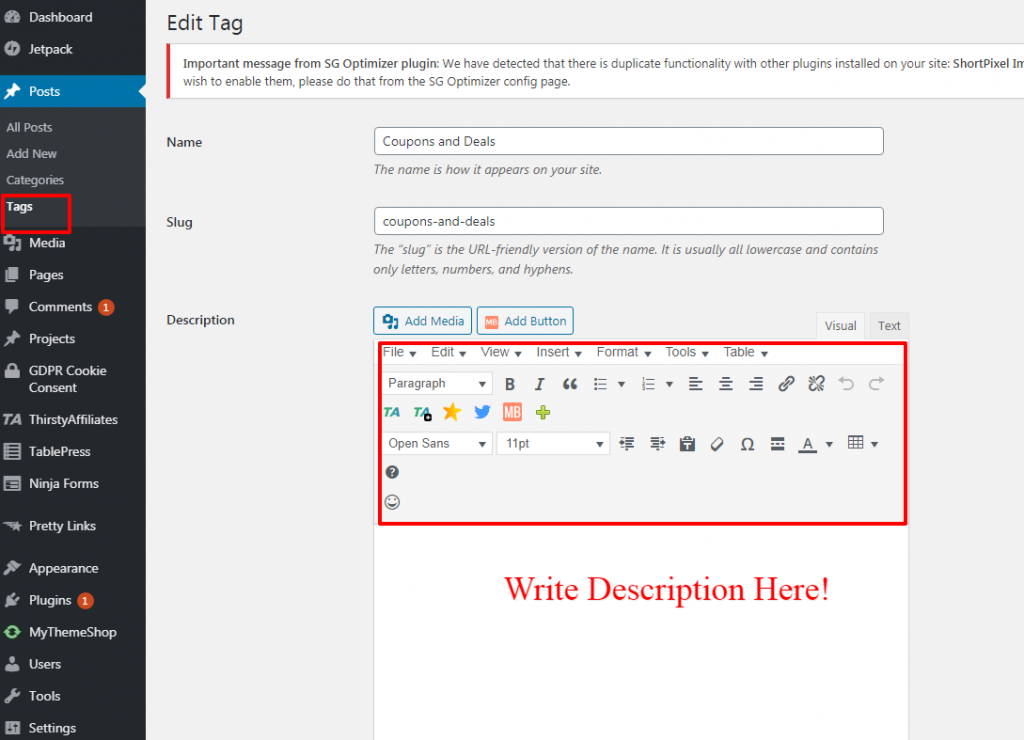This screenshot has width=1024, height=740.
Task: Undo the last editor change
Action: (x=847, y=384)
